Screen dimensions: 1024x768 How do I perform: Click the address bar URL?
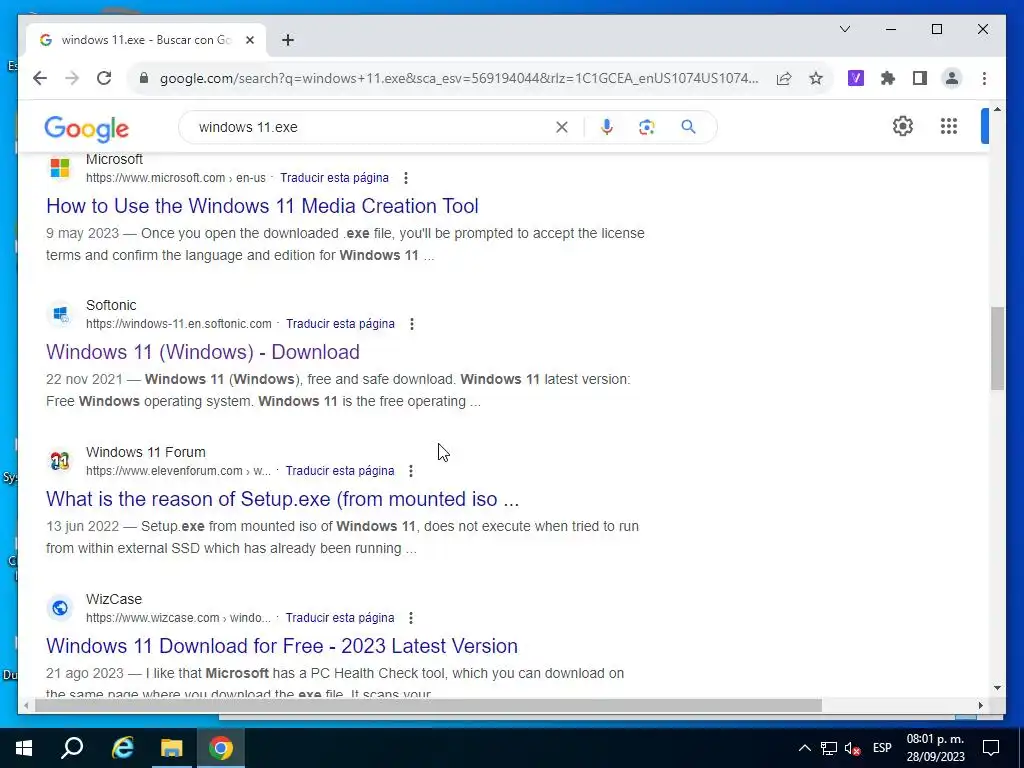(x=459, y=78)
